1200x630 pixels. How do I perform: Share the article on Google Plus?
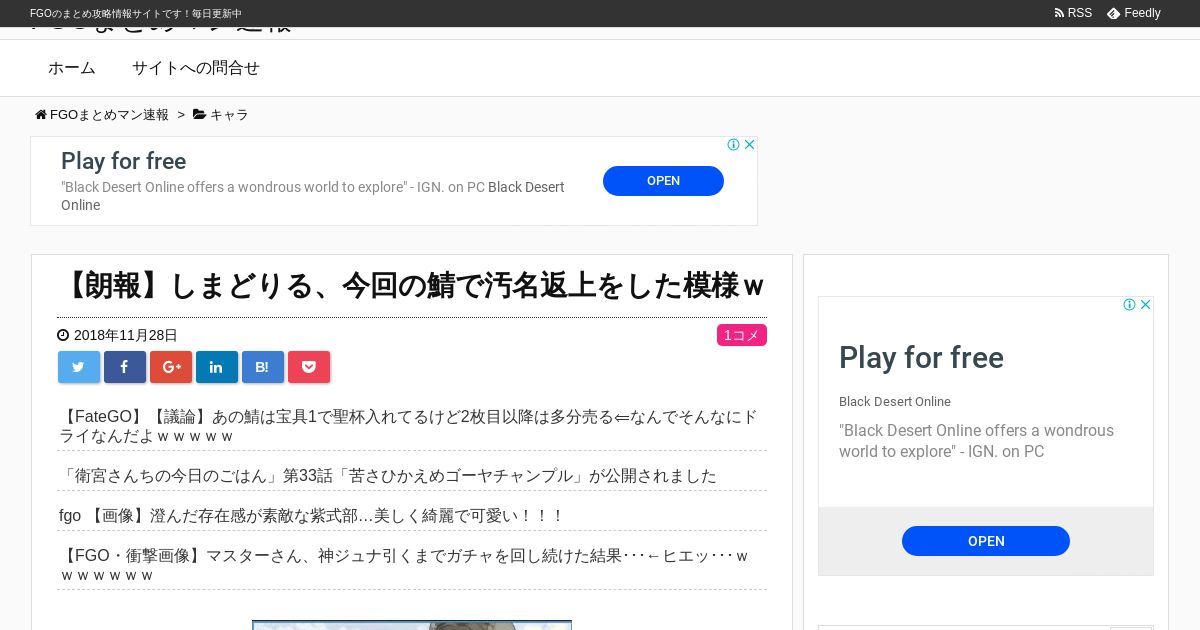(171, 367)
